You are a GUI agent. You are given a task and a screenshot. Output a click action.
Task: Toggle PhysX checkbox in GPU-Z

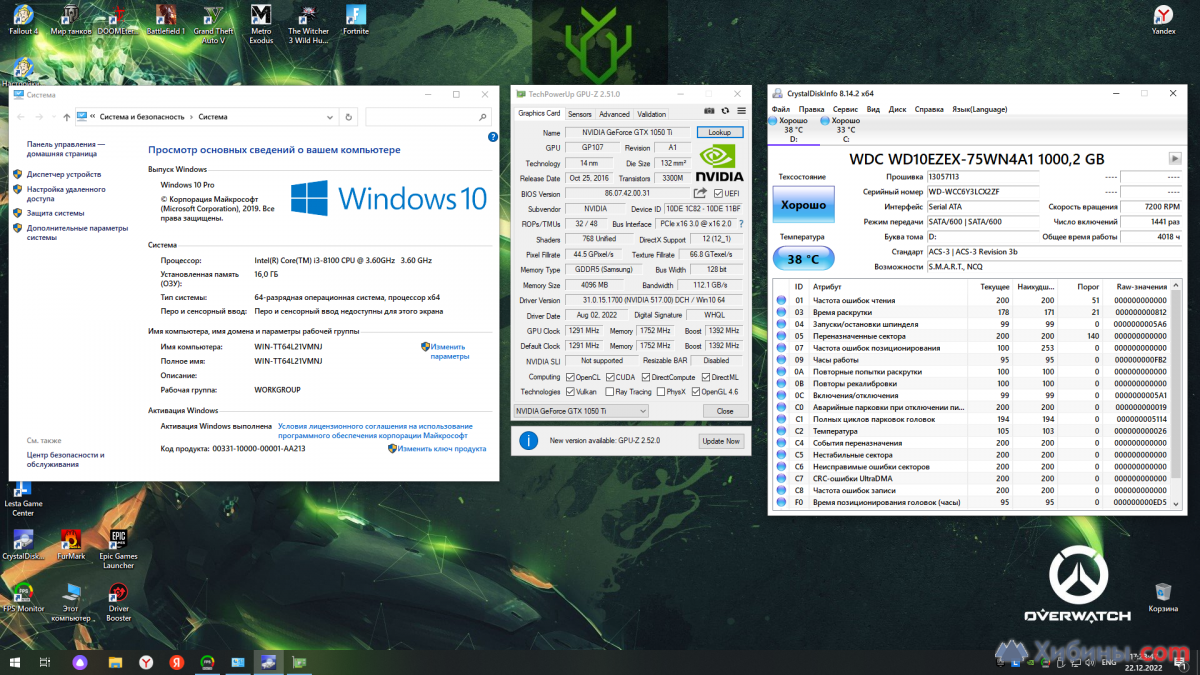pyautogui.click(x=661, y=392)
